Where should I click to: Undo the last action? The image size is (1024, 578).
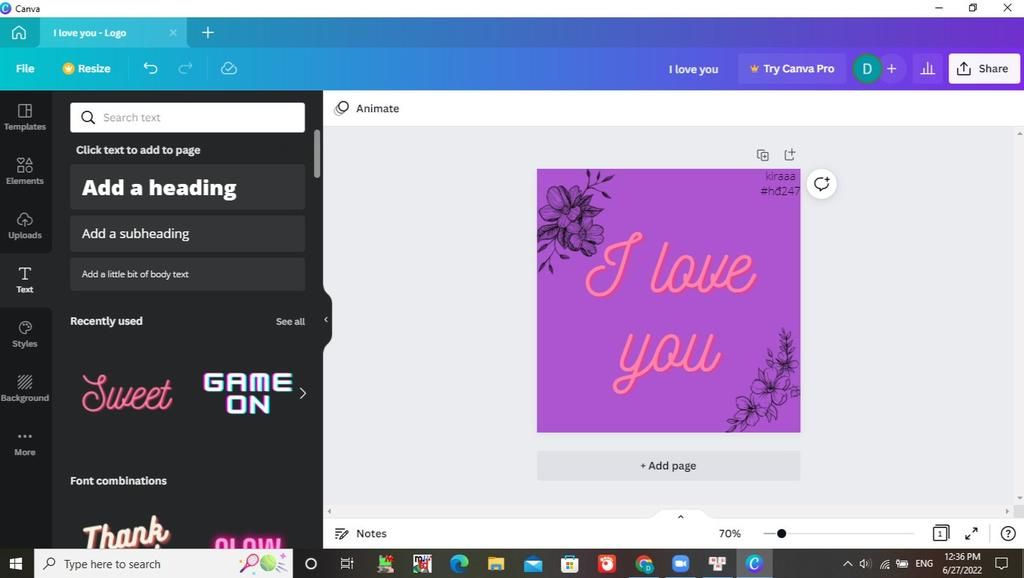point(151,69)
